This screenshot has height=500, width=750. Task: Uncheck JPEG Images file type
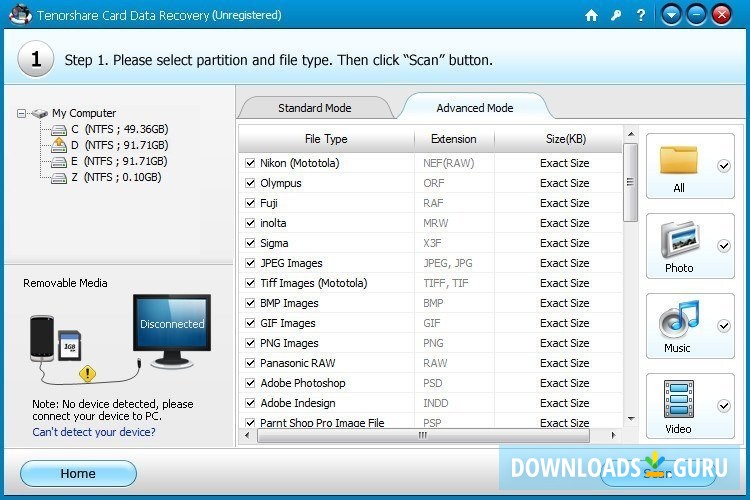tap(250, 263)
